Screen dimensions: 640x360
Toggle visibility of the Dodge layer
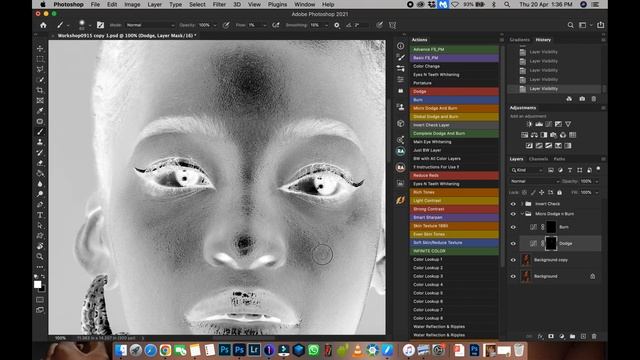(x=513, y=244)
